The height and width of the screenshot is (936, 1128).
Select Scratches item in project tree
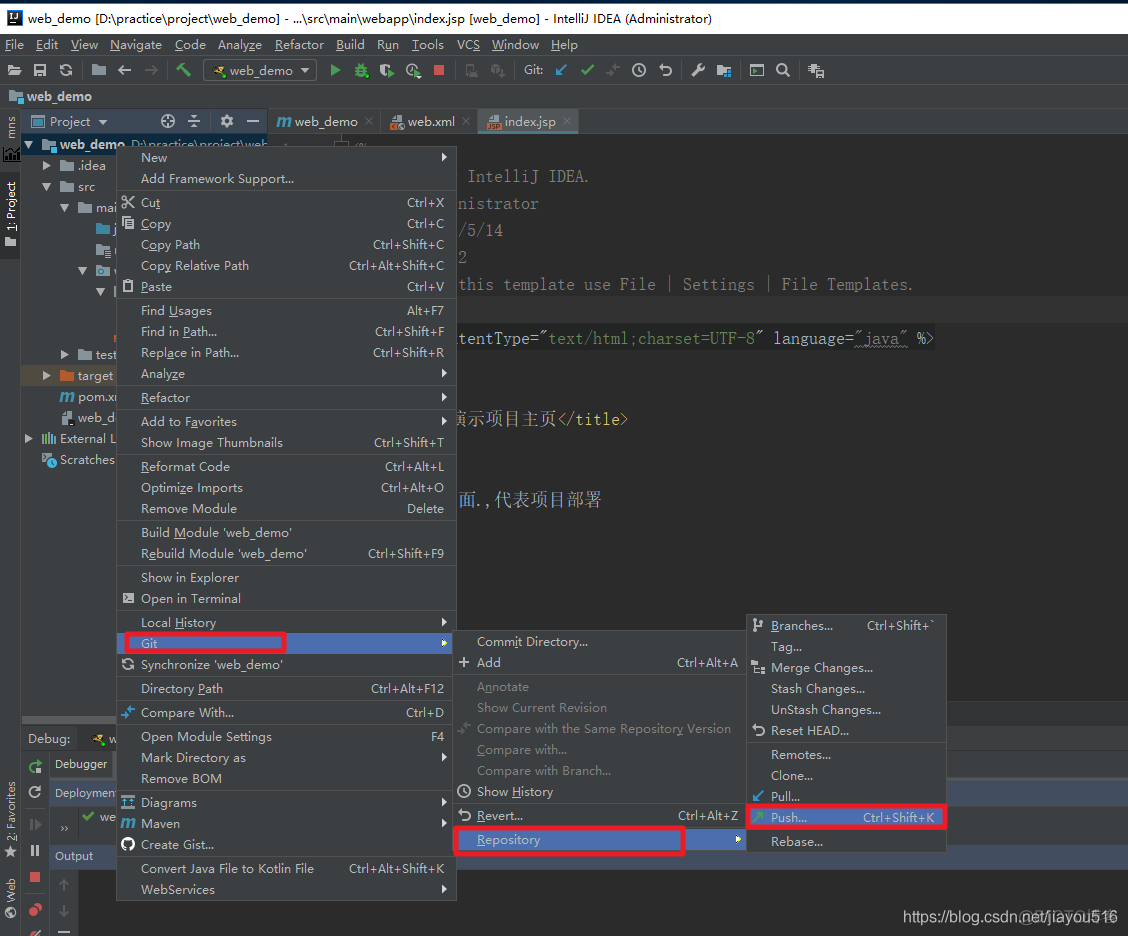tap(78, 460)
